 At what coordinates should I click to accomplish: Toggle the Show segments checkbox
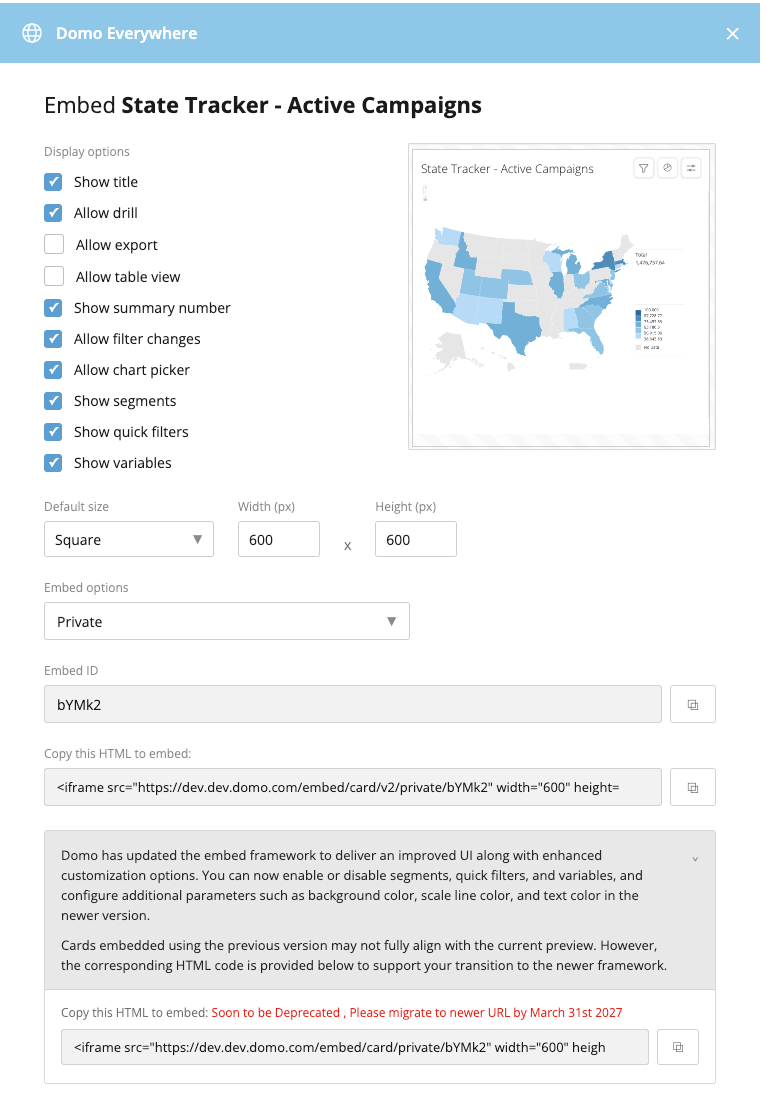pyautogui.click(x=53, y=401)
